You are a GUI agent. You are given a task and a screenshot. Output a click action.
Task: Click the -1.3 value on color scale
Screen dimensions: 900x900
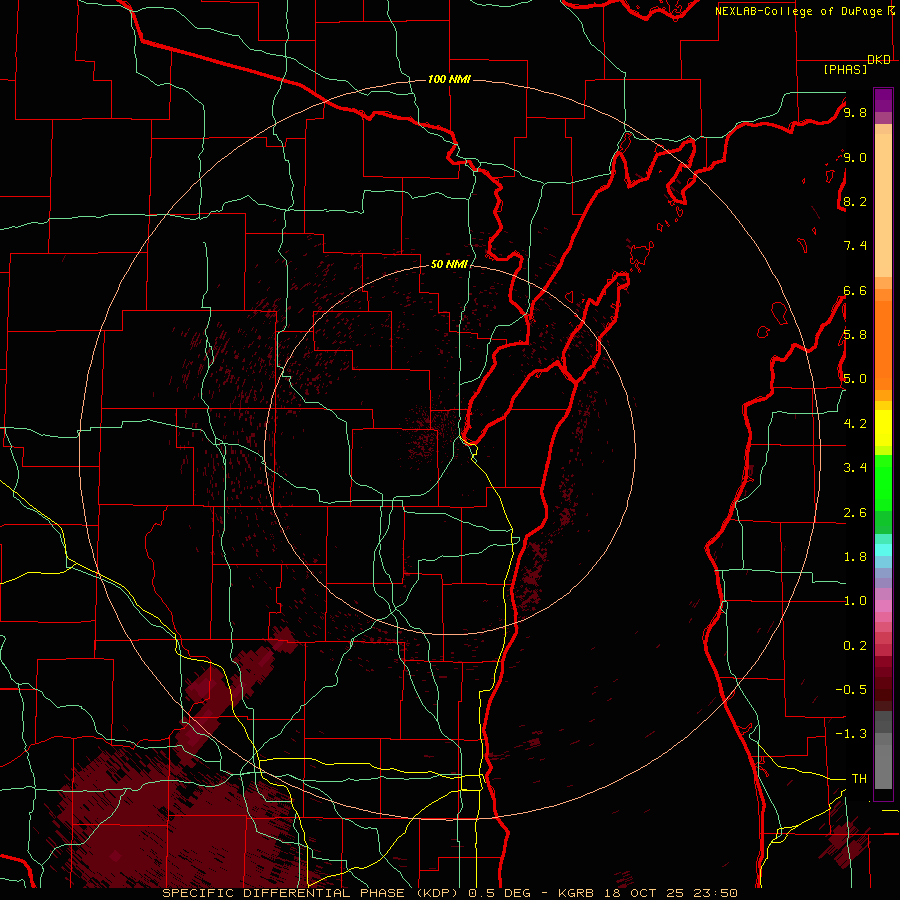(x=851, y=734)
